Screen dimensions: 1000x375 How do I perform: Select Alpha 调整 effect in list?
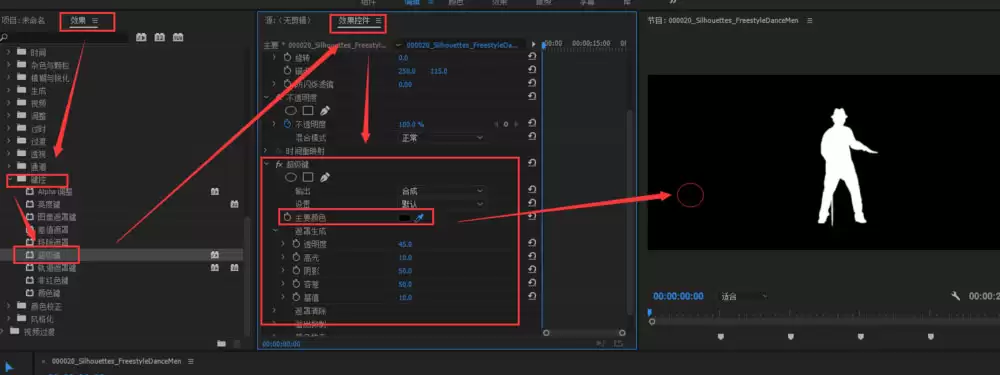point(55,191)
